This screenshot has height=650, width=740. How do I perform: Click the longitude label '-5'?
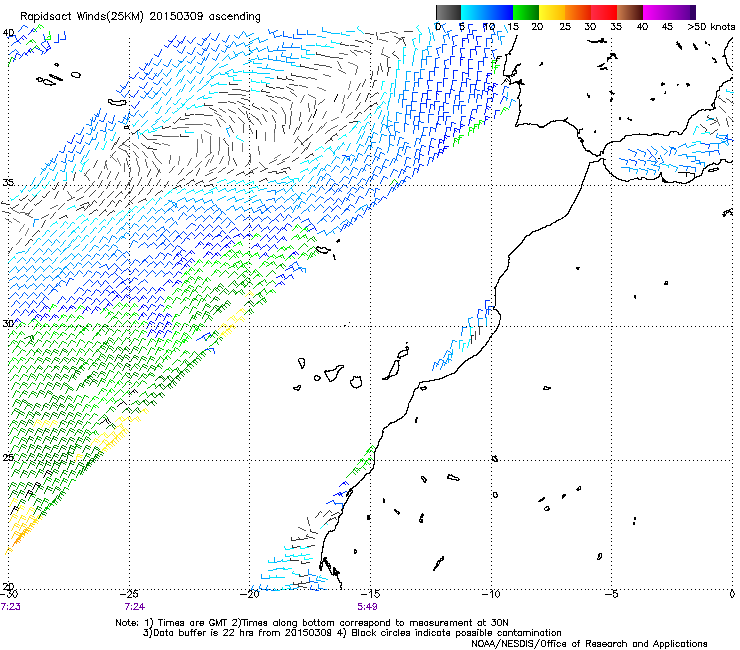click(x=611, y=594)
